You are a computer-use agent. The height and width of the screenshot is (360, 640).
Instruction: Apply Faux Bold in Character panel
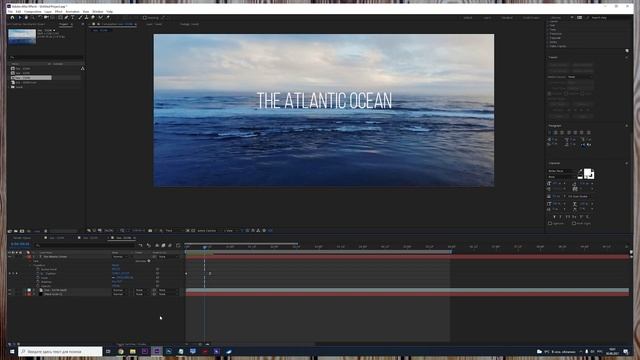click(555, 217)
